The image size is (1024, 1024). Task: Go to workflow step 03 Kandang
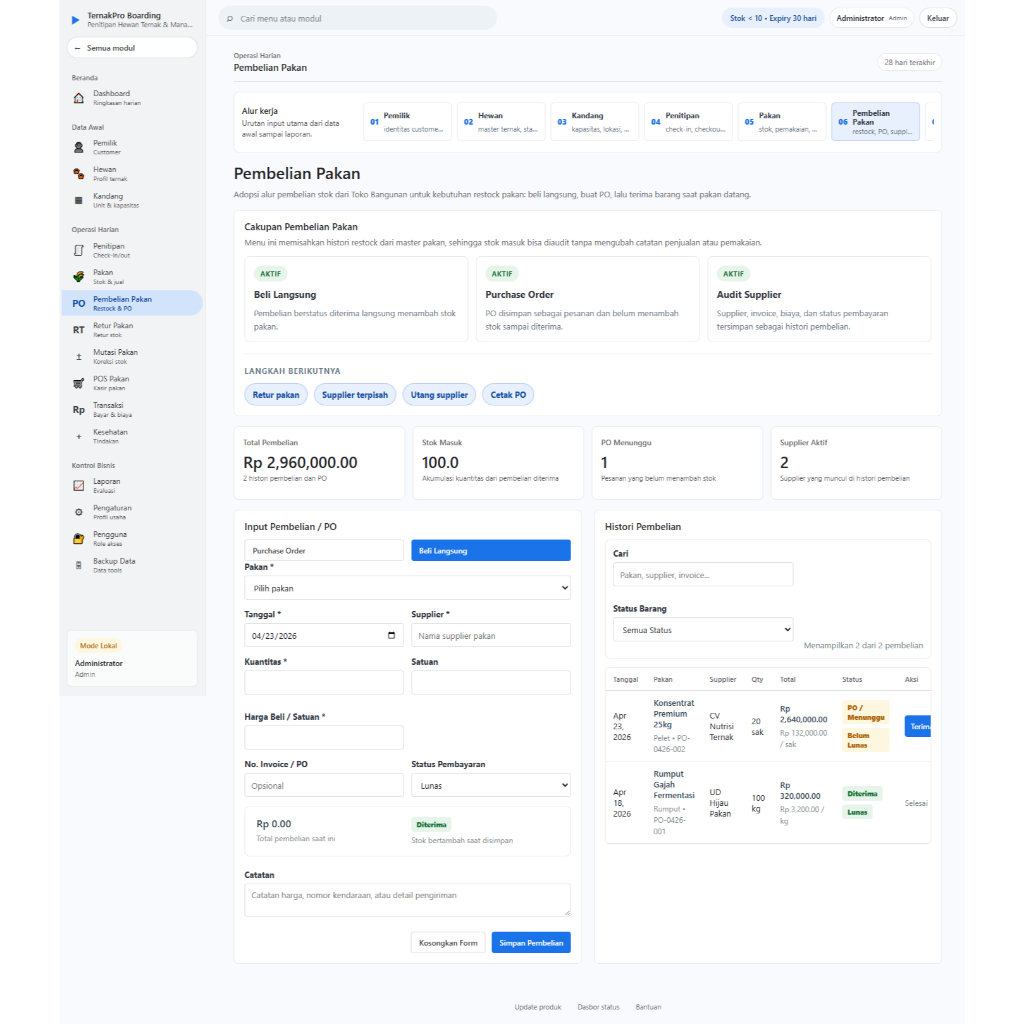(x=595, y=121)
